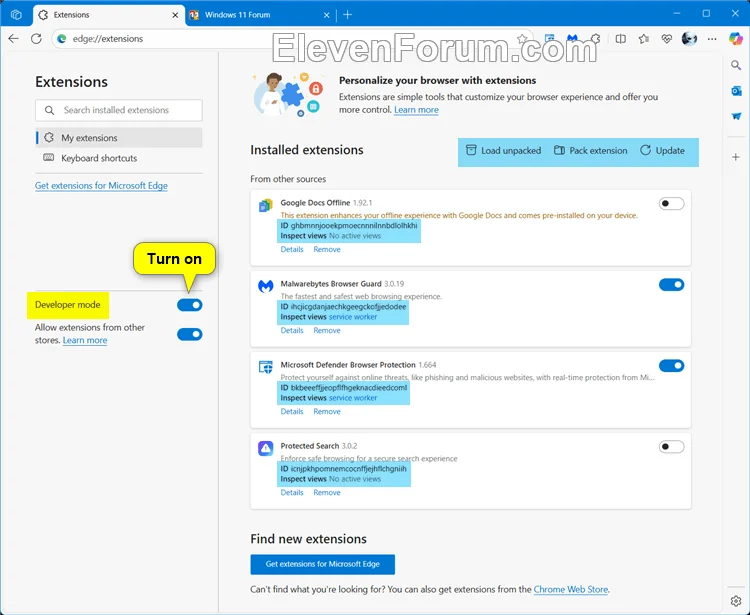Click the Microsoft Defender Browser Protection icon

pos(265,367)
